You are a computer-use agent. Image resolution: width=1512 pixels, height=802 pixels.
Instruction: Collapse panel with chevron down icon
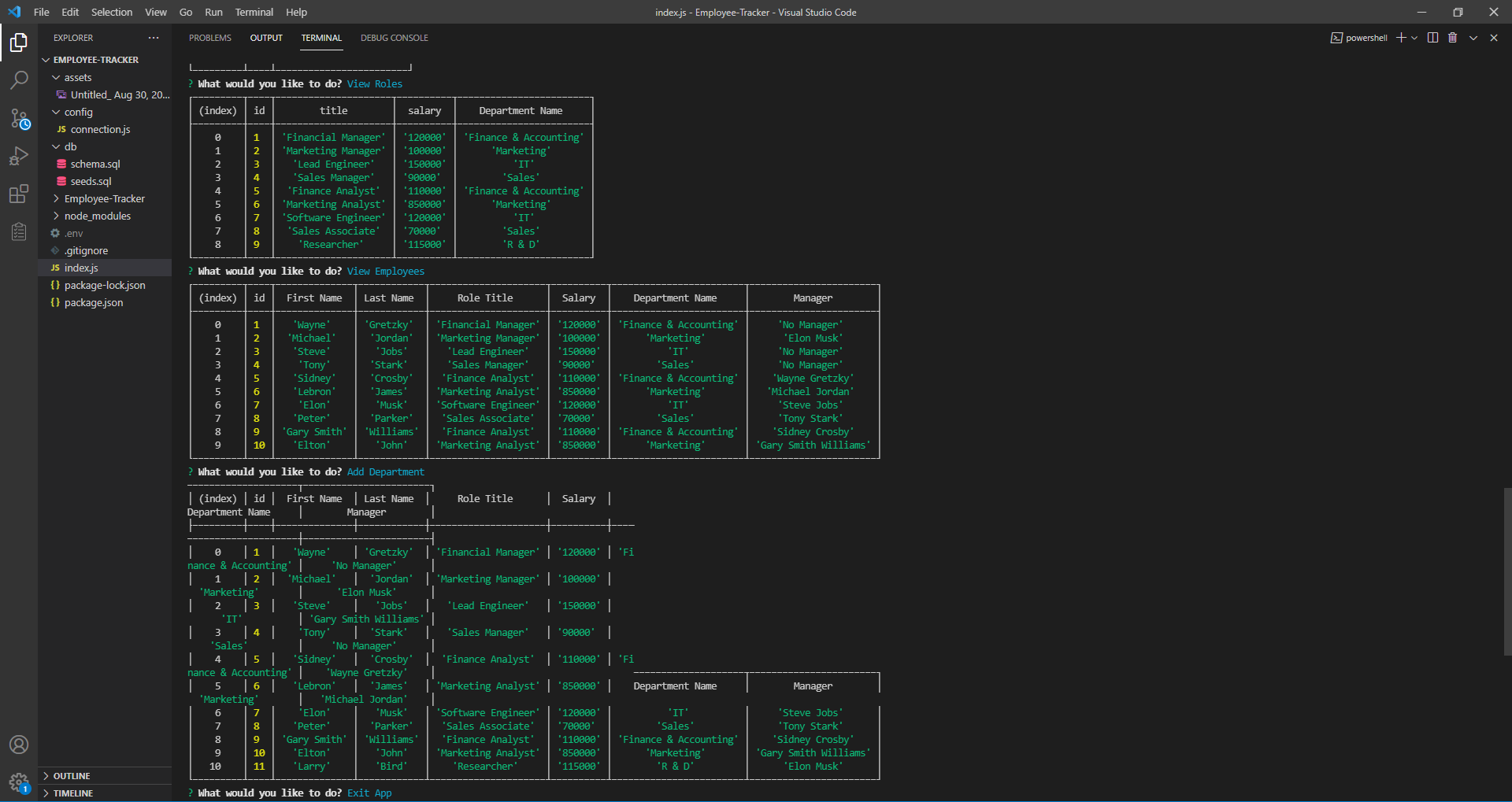click(1473, 38)
